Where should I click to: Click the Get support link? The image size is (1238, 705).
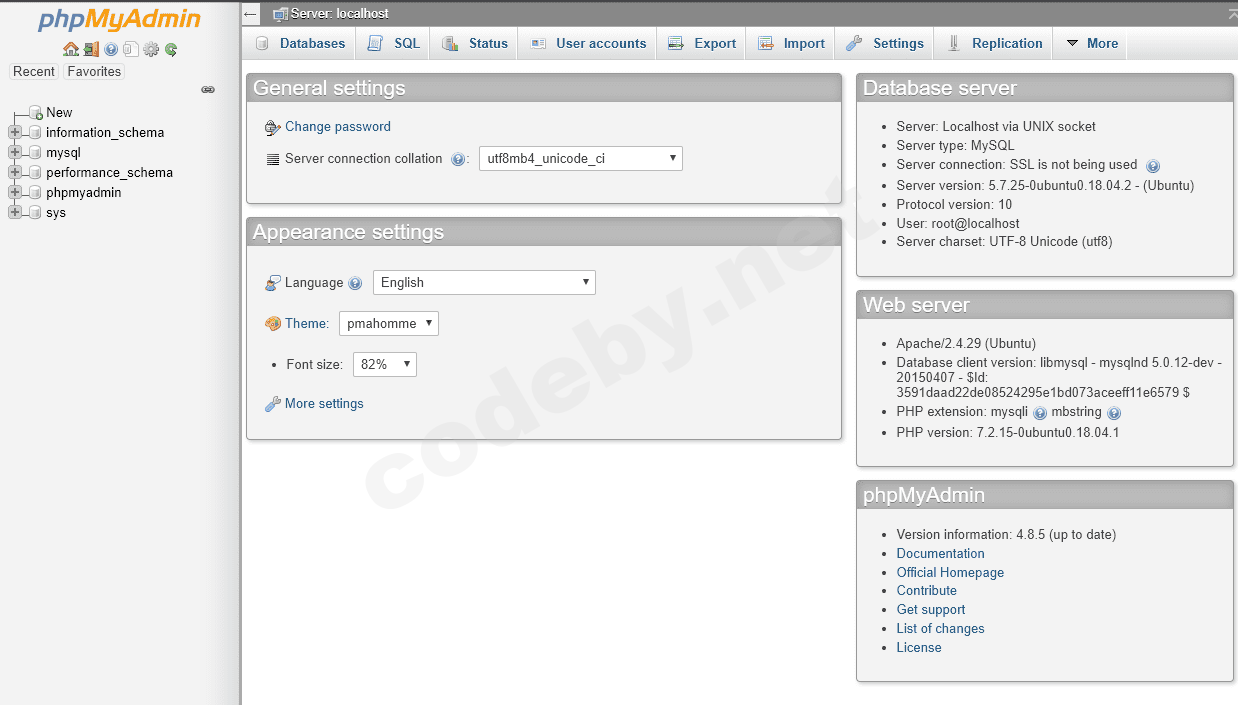931,610
